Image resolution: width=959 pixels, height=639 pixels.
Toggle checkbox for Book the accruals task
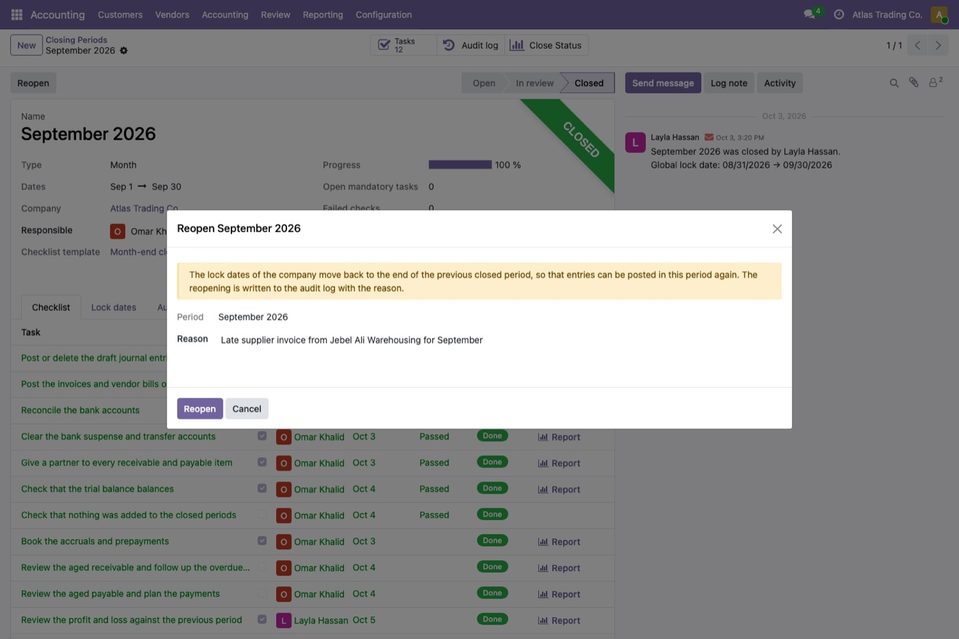pyautogui.click(x=262, y=541)
